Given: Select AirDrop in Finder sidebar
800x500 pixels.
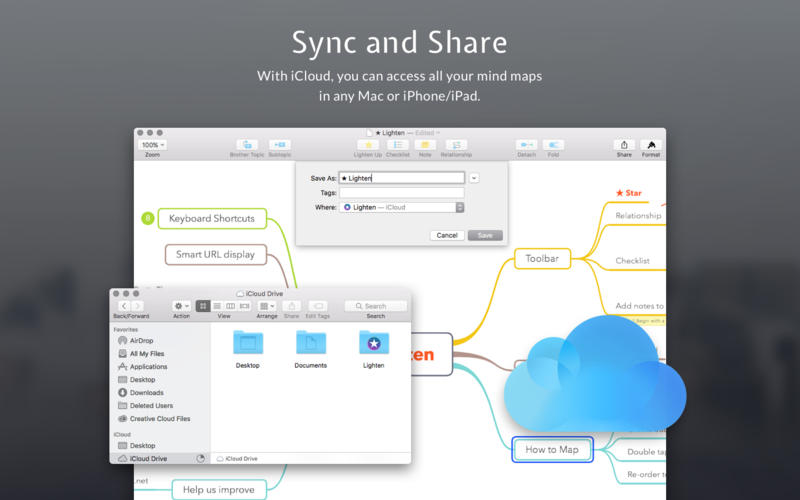Looking at the screenshot, I should tap(141, 341).
